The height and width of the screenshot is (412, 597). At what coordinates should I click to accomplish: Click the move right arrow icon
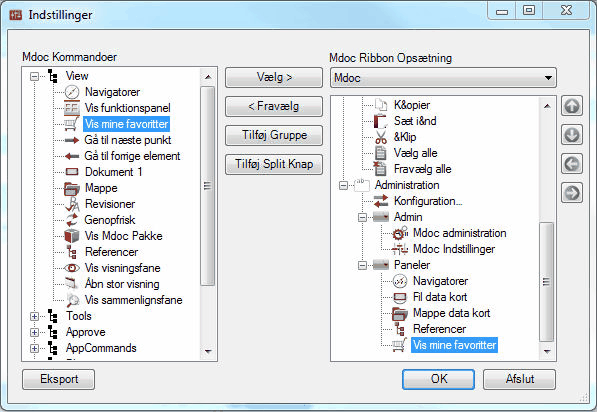pyautogui.click(x=571, y=193)
